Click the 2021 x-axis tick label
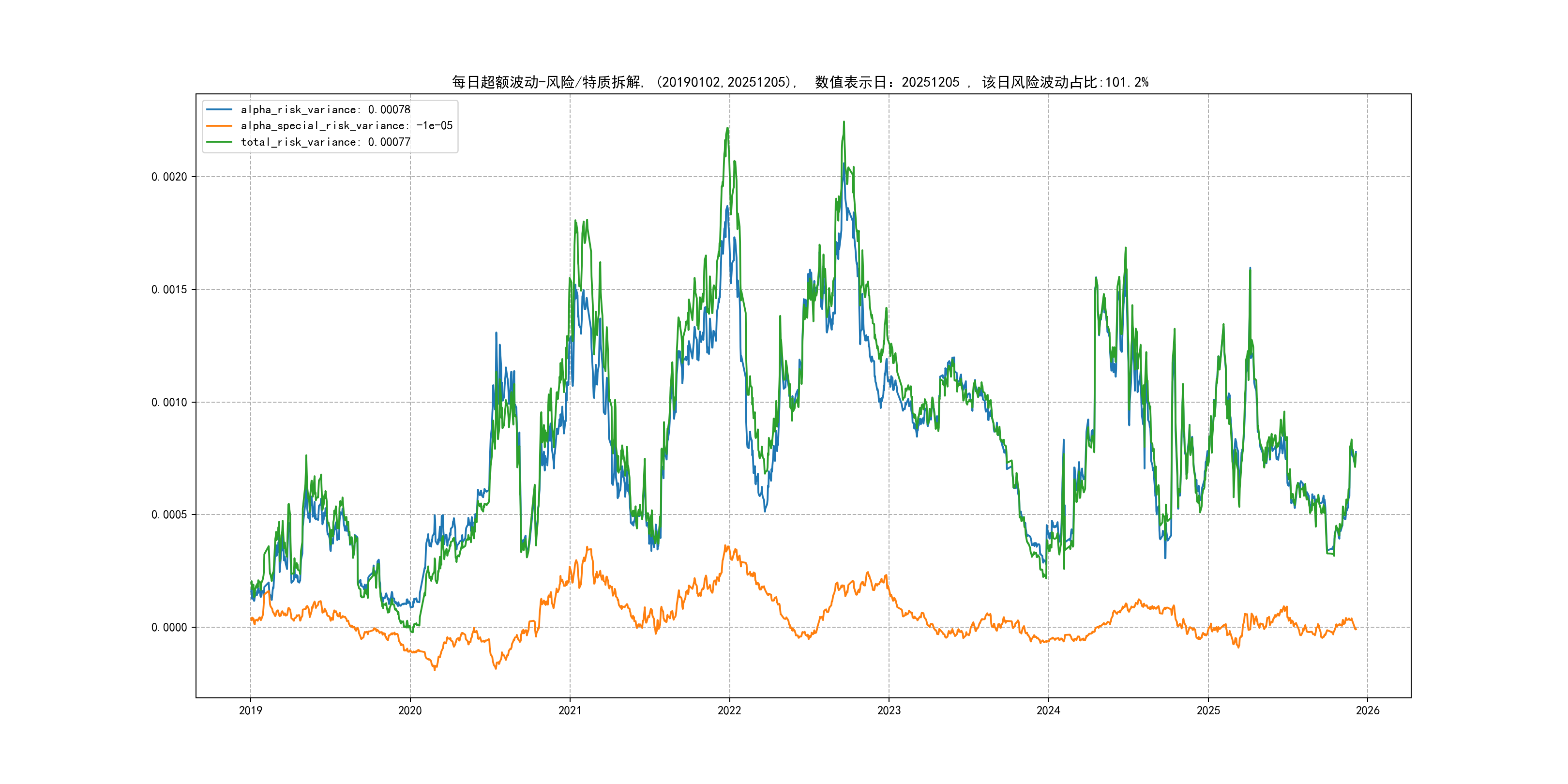The width and height of the screenshot is (1568, 784). (570, 710)
